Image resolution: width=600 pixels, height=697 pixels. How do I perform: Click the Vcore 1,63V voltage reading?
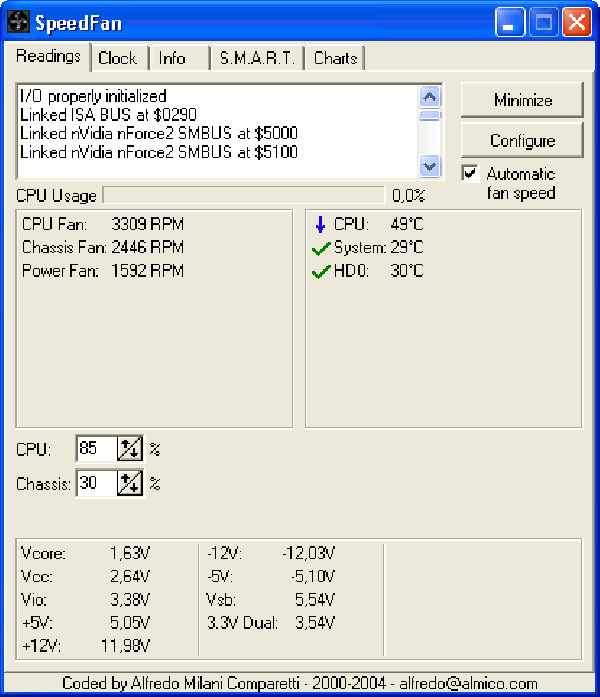(85, 553)
